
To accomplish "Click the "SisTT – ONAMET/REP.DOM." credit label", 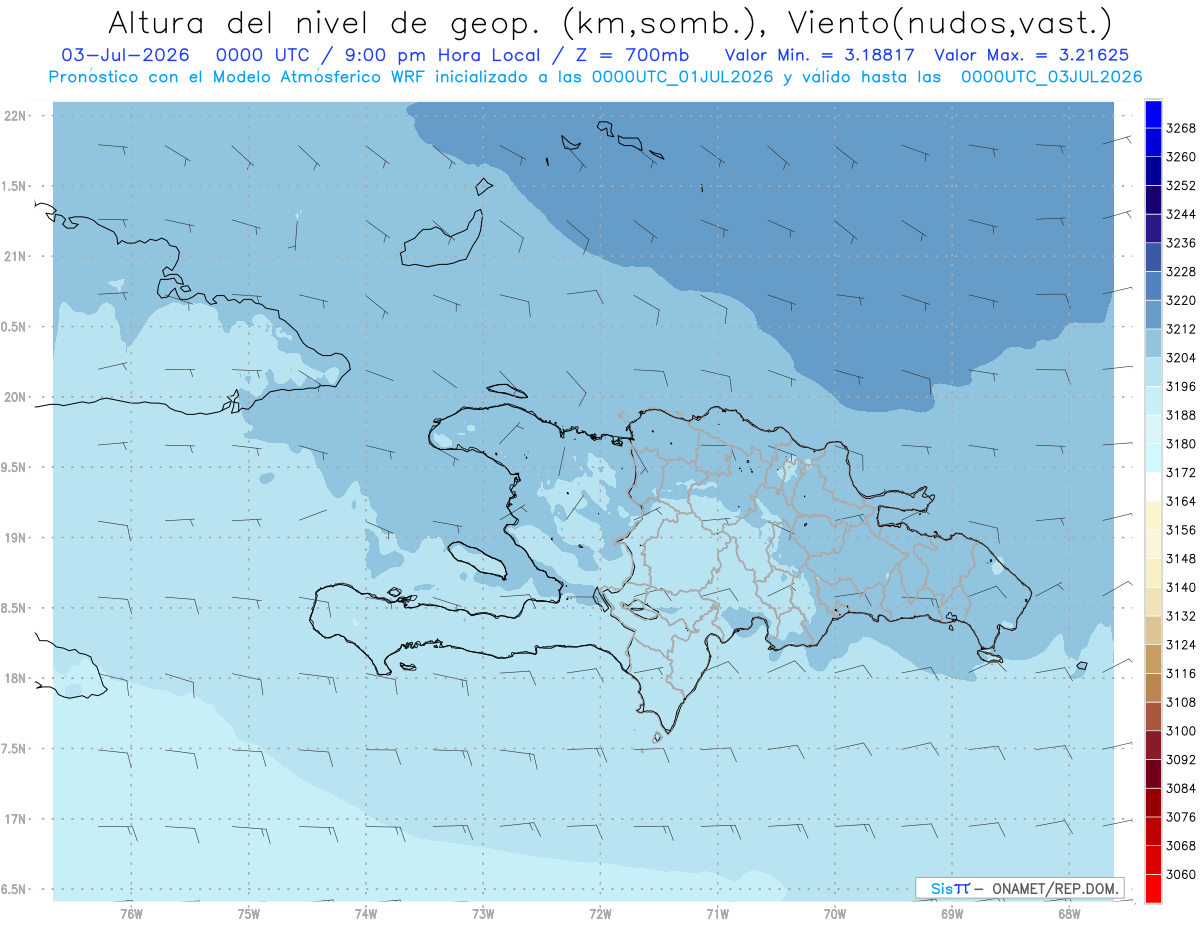I will 1019,887.
